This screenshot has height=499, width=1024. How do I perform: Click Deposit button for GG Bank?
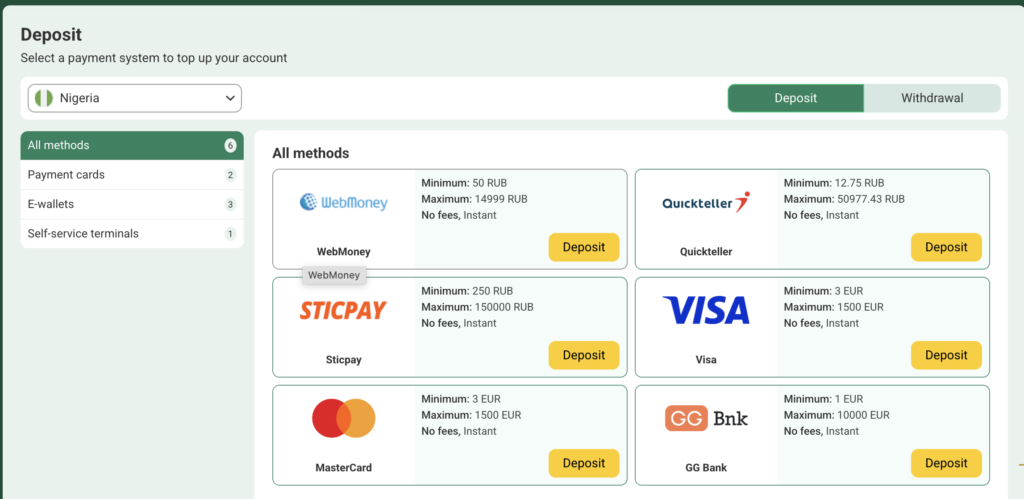[x=946, y=463]
